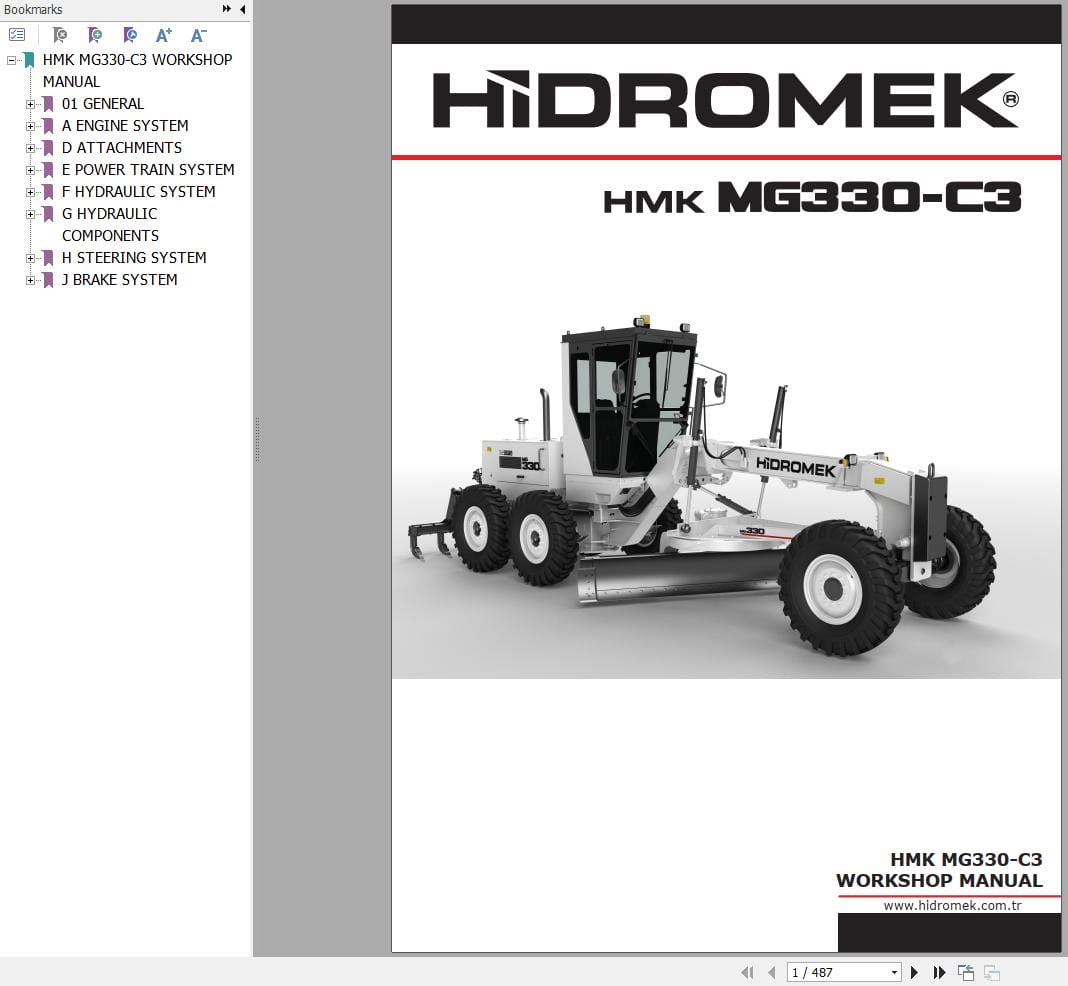1068x986 pixels.
Task: Open the A ENGINE SYSTEM bookmark
Action: (125, 125)
